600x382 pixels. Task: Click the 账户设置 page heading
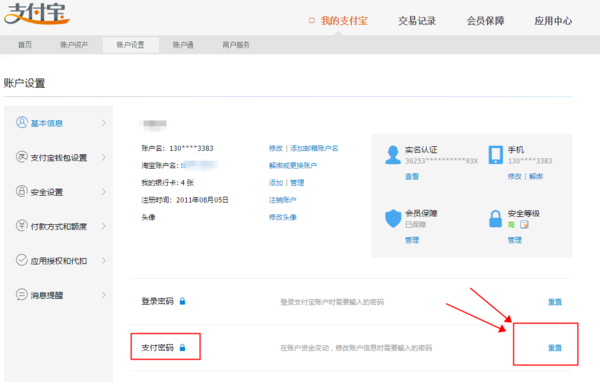24,83
